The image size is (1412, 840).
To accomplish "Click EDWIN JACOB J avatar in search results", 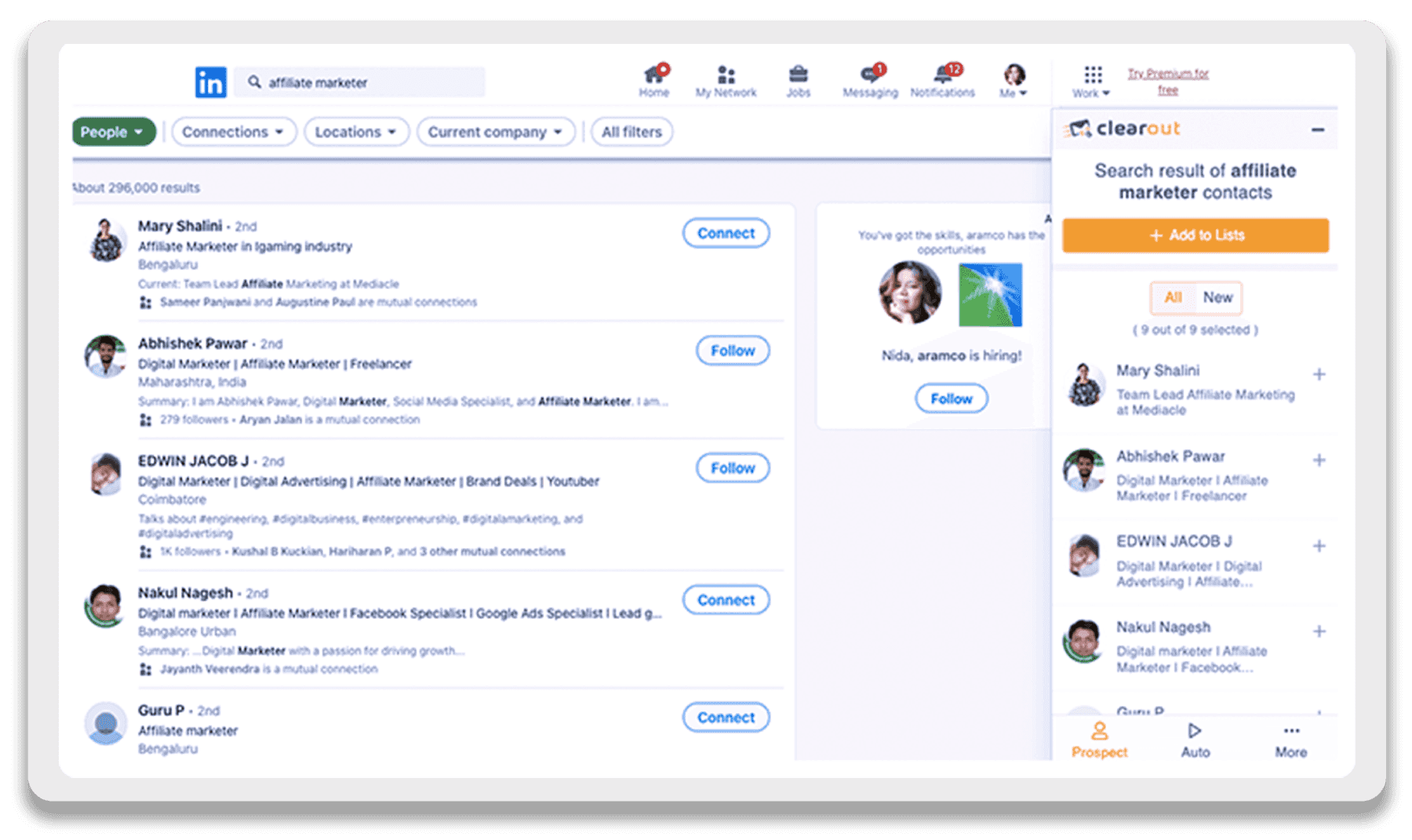I will point(105,474).
